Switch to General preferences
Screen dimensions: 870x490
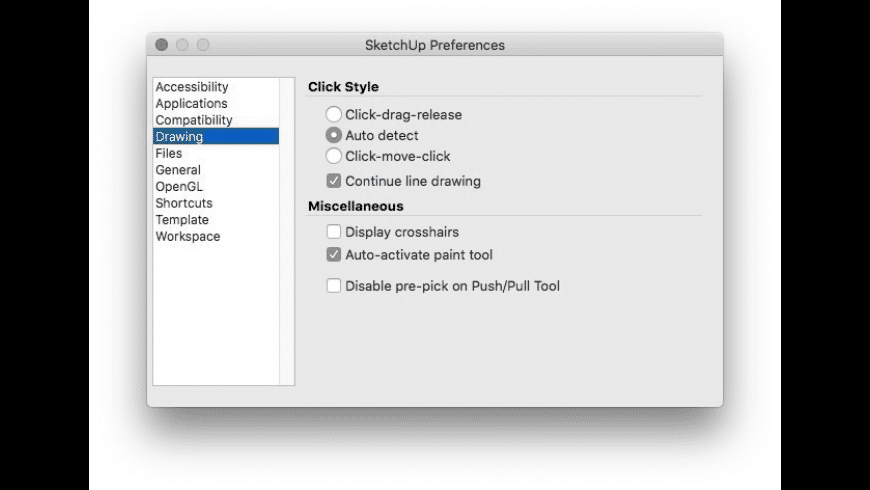tap(178, 170)
